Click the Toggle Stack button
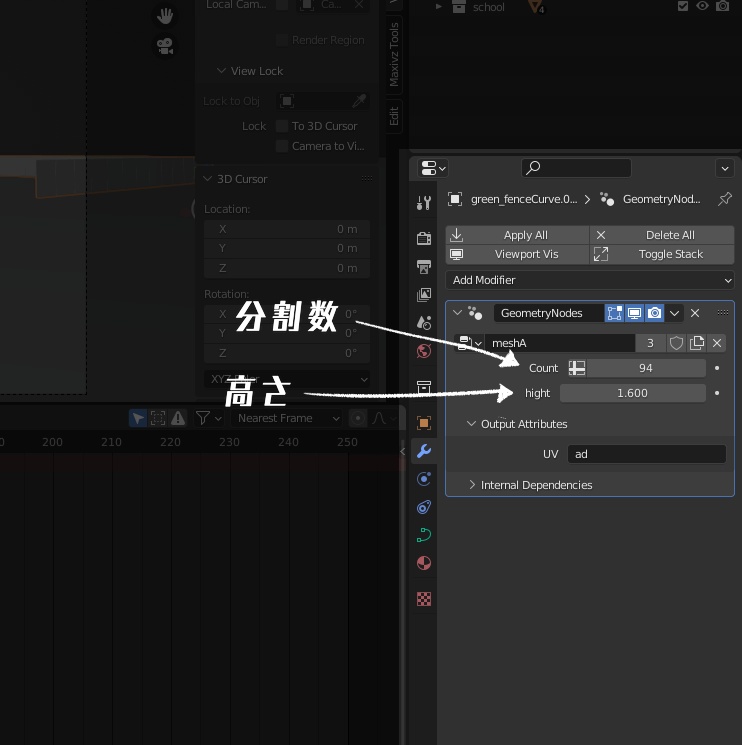The height and width of the screenshot is (745, 742). click(x=662, y=254)
